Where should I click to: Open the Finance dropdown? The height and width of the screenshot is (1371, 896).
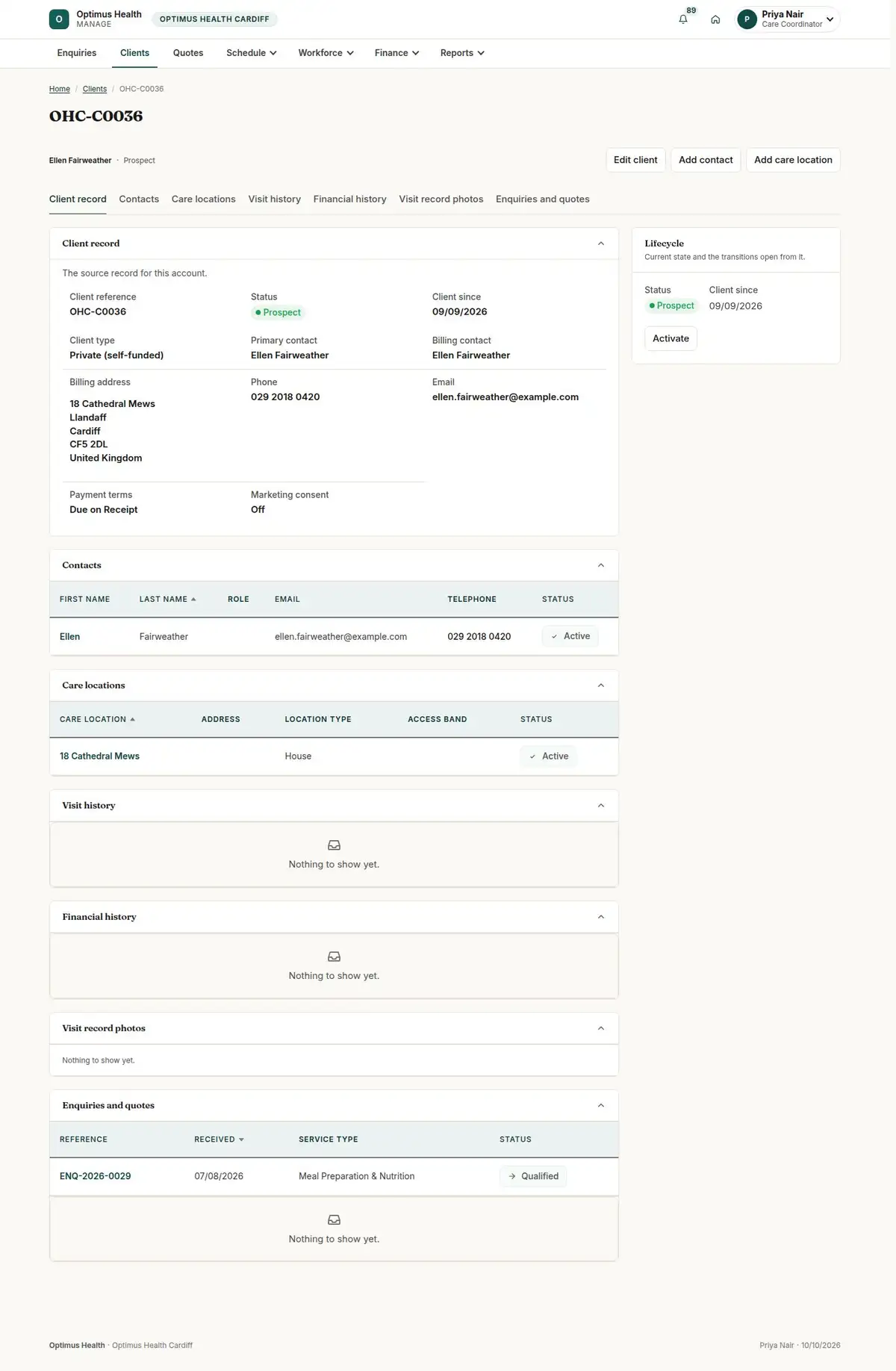coord(396,53)
